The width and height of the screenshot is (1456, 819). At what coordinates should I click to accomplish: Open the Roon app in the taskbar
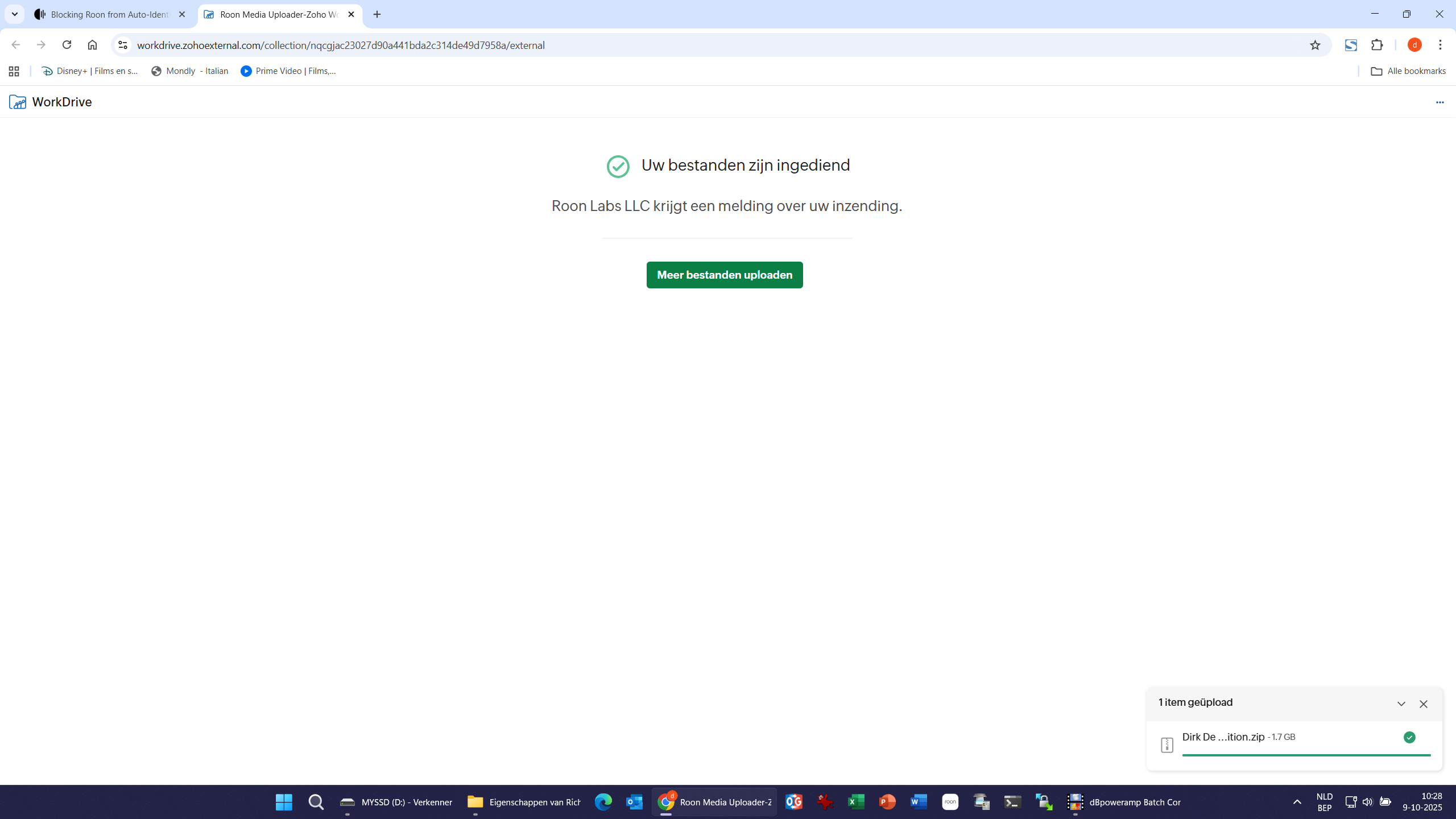pyautogui.click(x=950, y=802)
